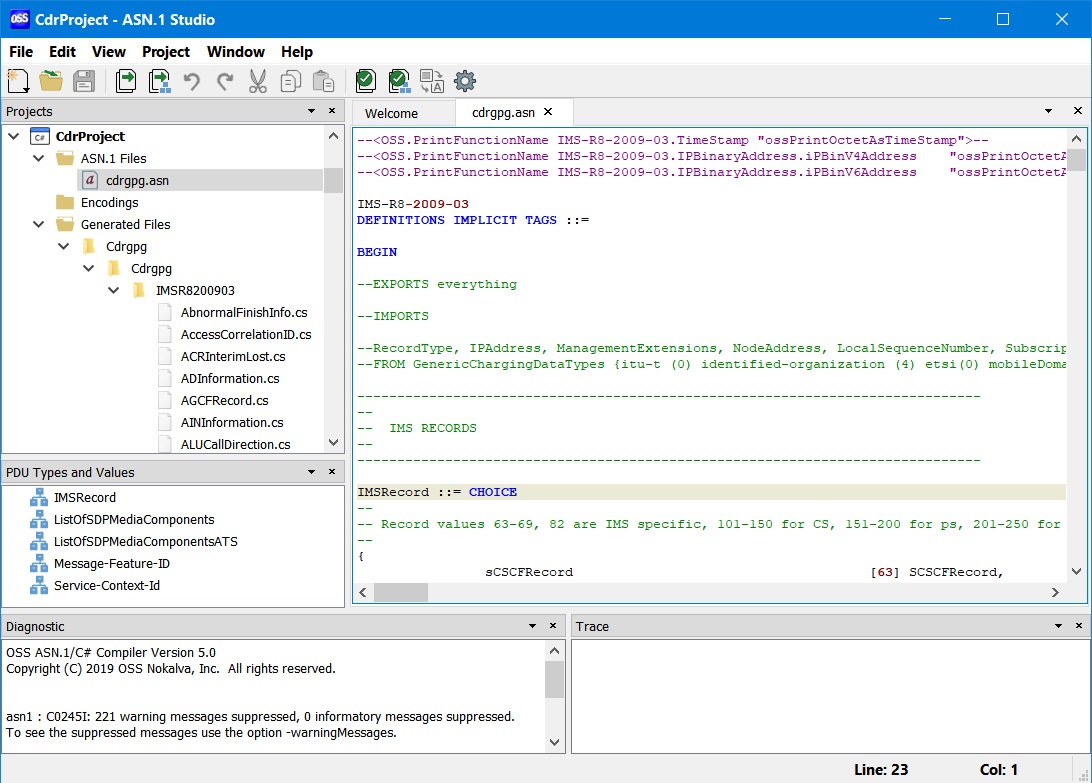1092x783 pixels.
Task: Open the Help menu
Action: 297,52
